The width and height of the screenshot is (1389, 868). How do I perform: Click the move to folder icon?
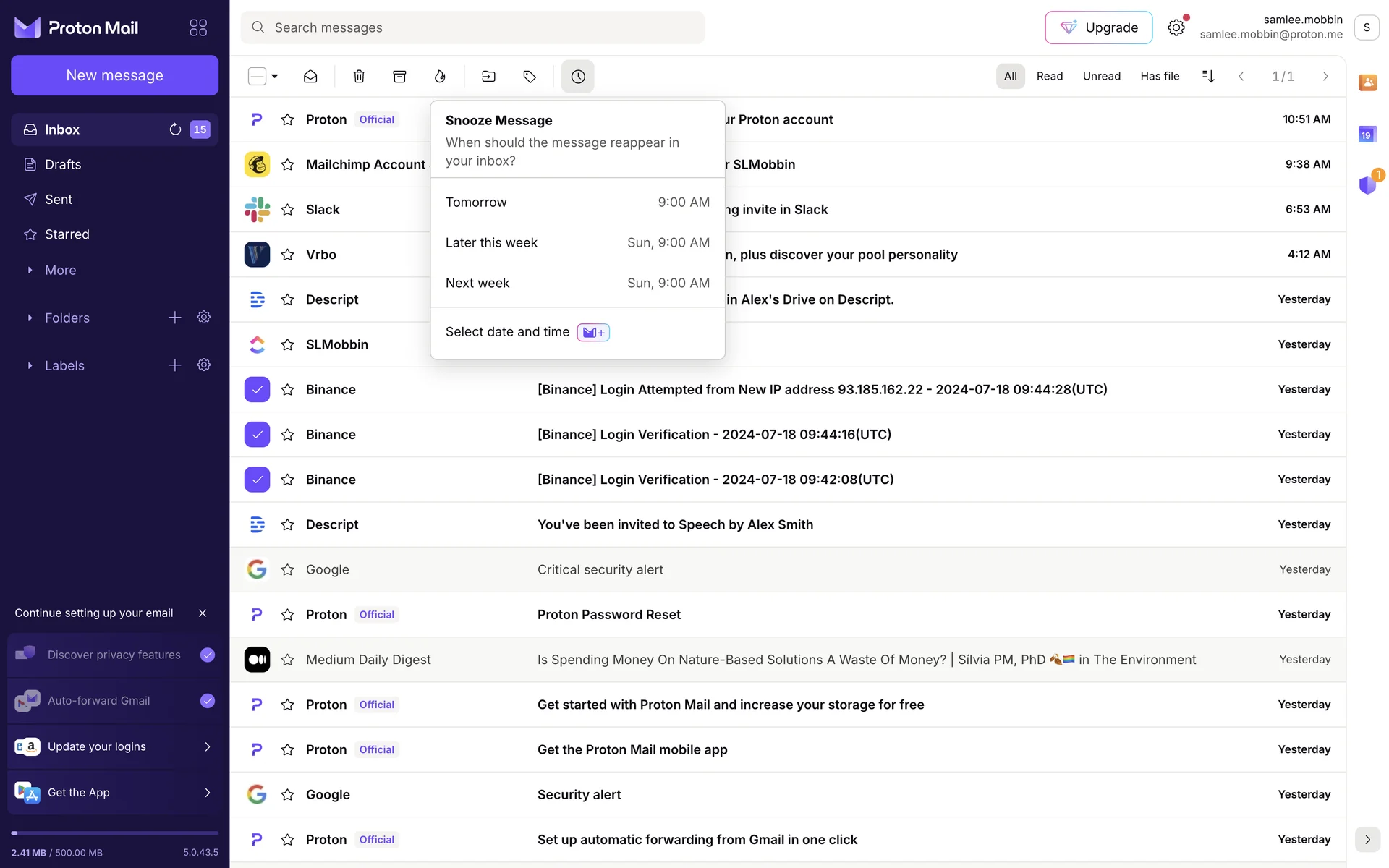[489, 76]
